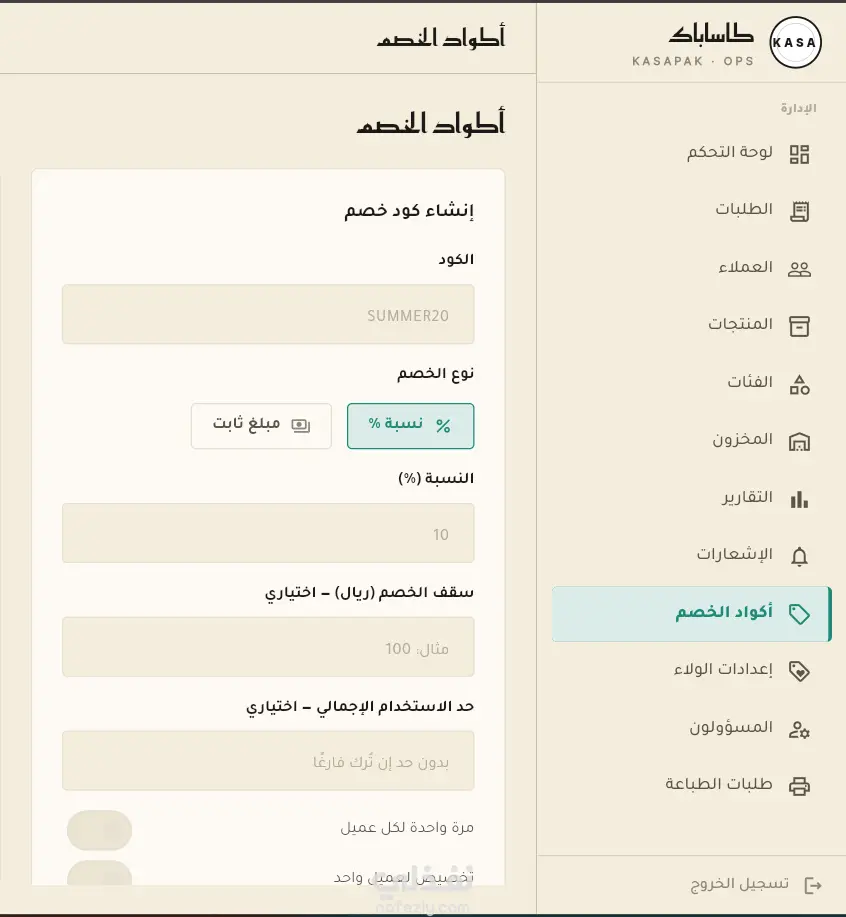Select the active 'أكواد الخصم' sidebar item
This screenshot has height=917, width=846.
click(x=691, y=614)
